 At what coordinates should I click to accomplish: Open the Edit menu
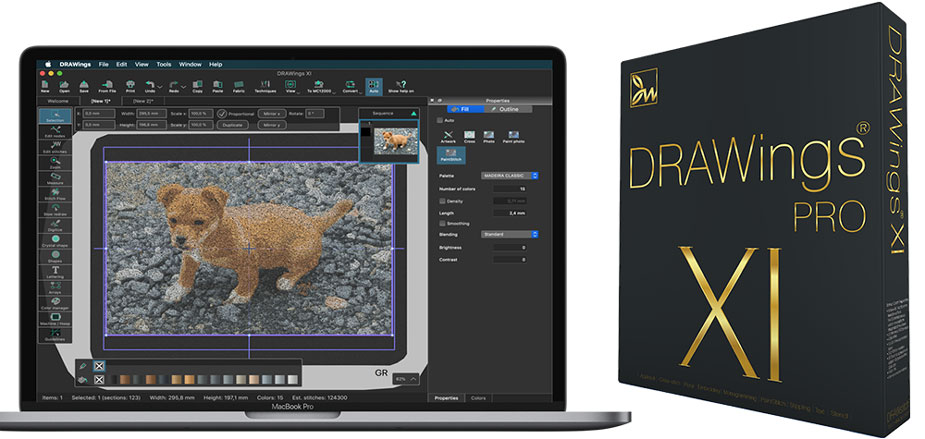[122, 64]
